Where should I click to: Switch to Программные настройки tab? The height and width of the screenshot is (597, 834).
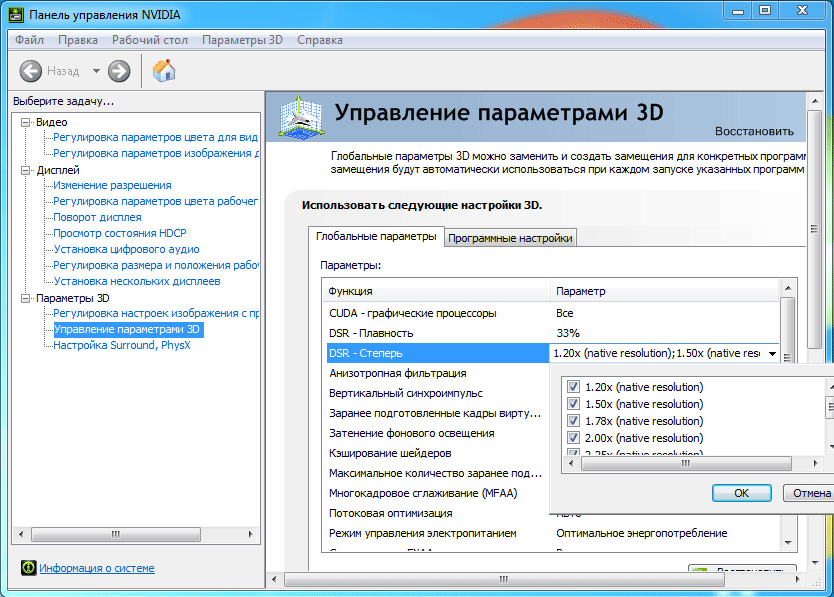(510, 238)
